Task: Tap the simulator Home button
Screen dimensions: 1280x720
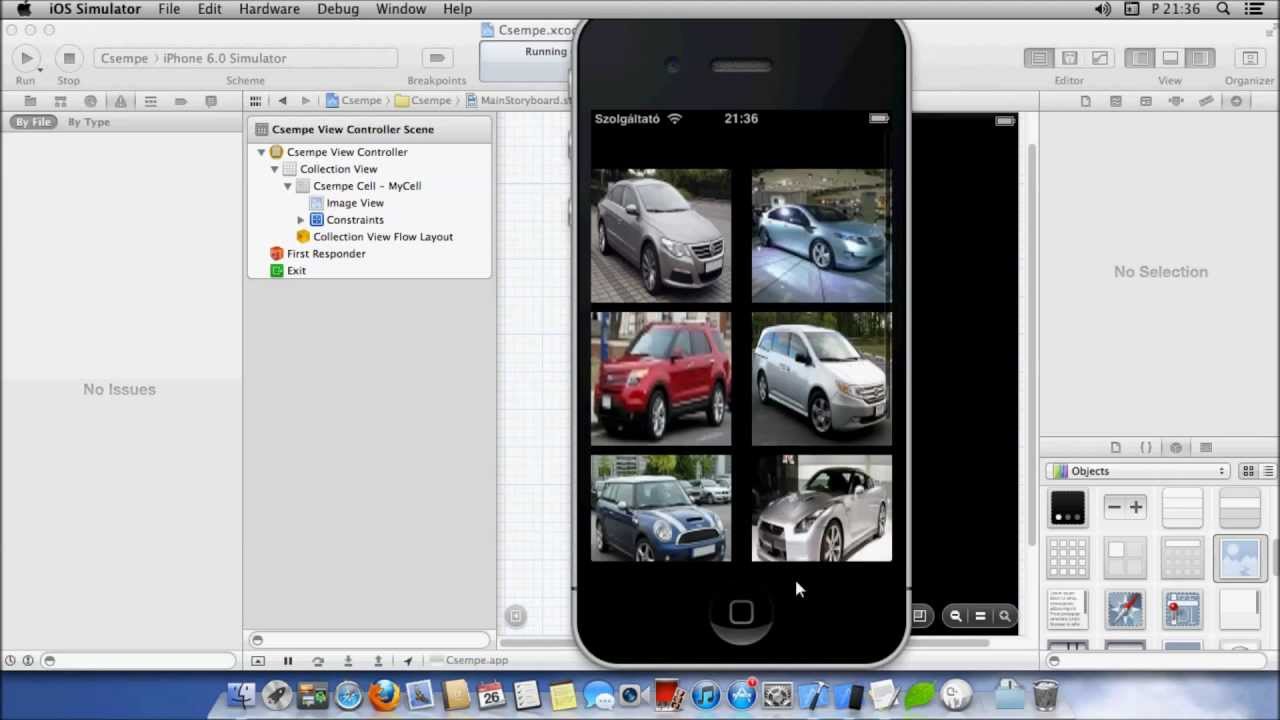Action: click(741, 613)
